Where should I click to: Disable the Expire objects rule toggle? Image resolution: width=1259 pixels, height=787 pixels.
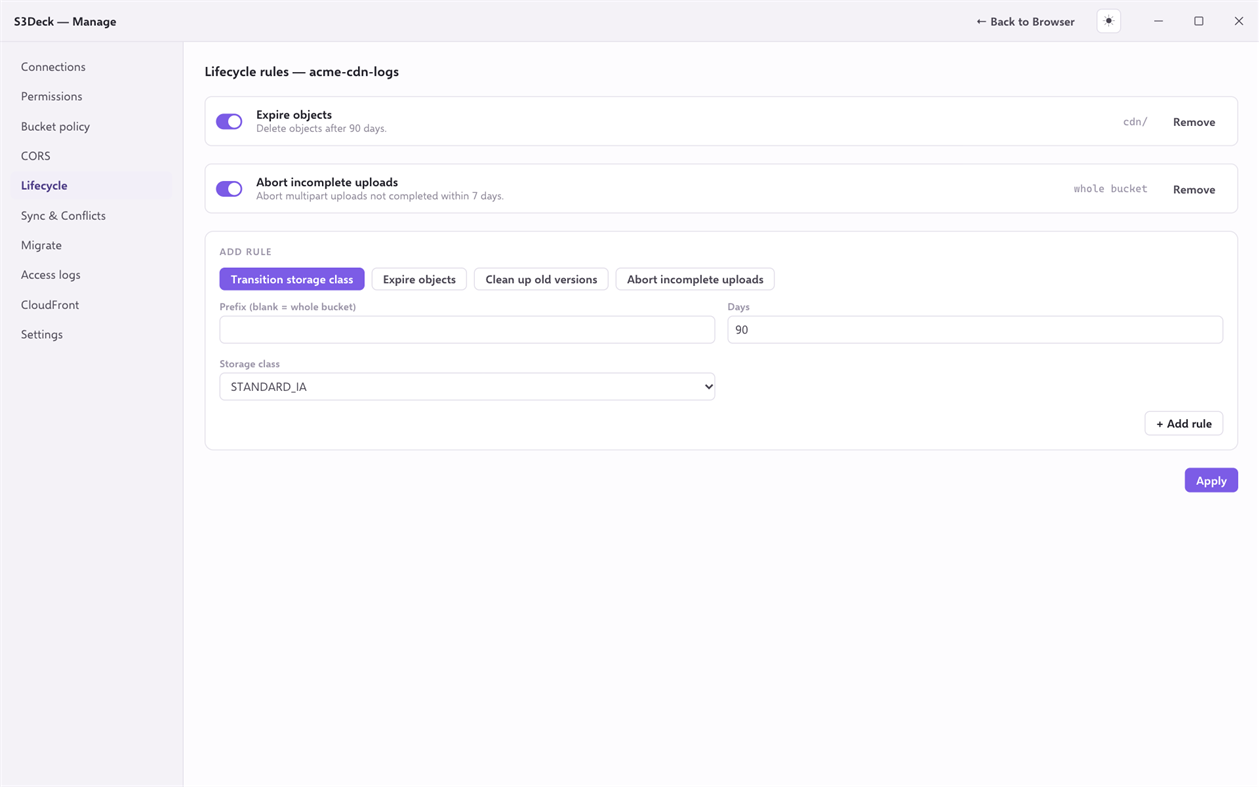pos(229,121)
